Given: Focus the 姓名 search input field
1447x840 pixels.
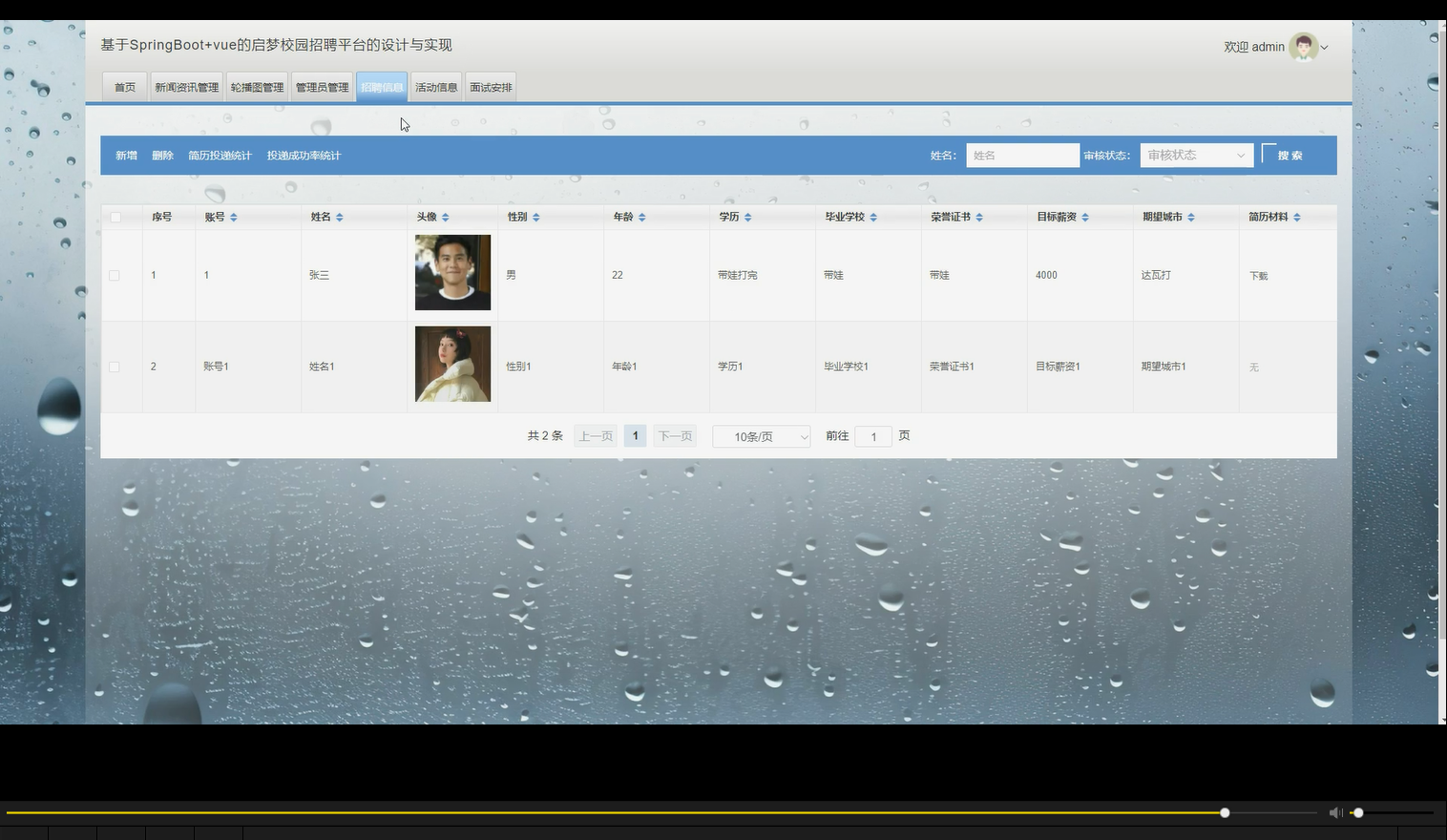Looking at the screenshot, I should (1022, 156).
